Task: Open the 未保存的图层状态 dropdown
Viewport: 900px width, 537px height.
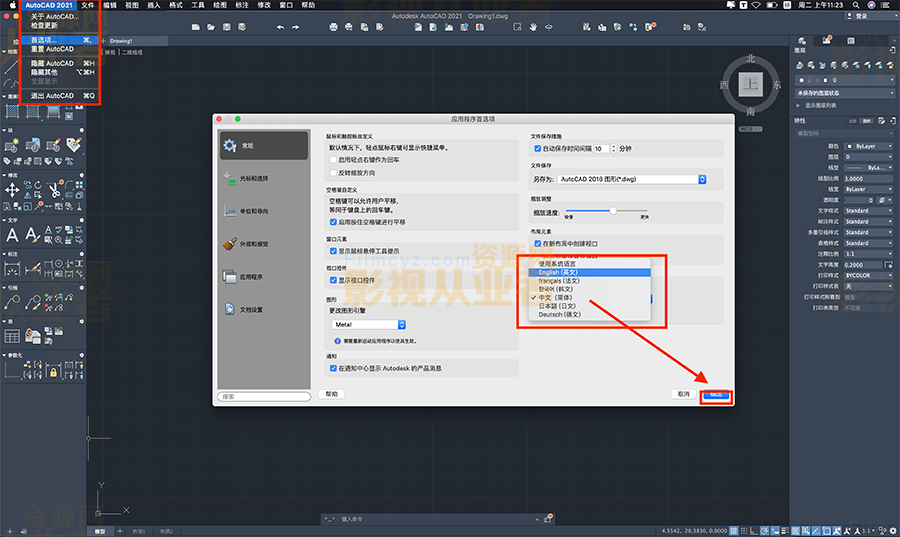Action: (x=845, y=93)
